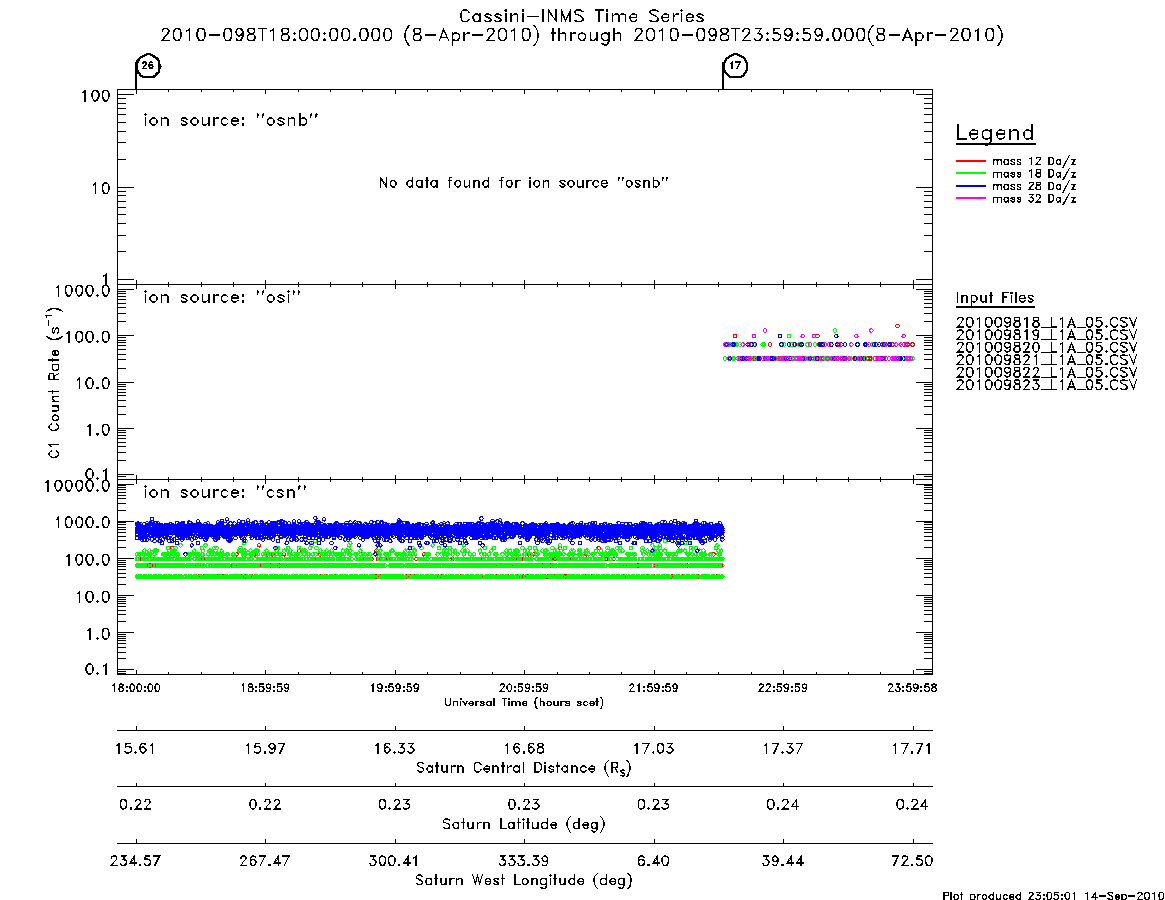
Task: Click the dense blue mass 28 data band
Action: pos(429,531)
